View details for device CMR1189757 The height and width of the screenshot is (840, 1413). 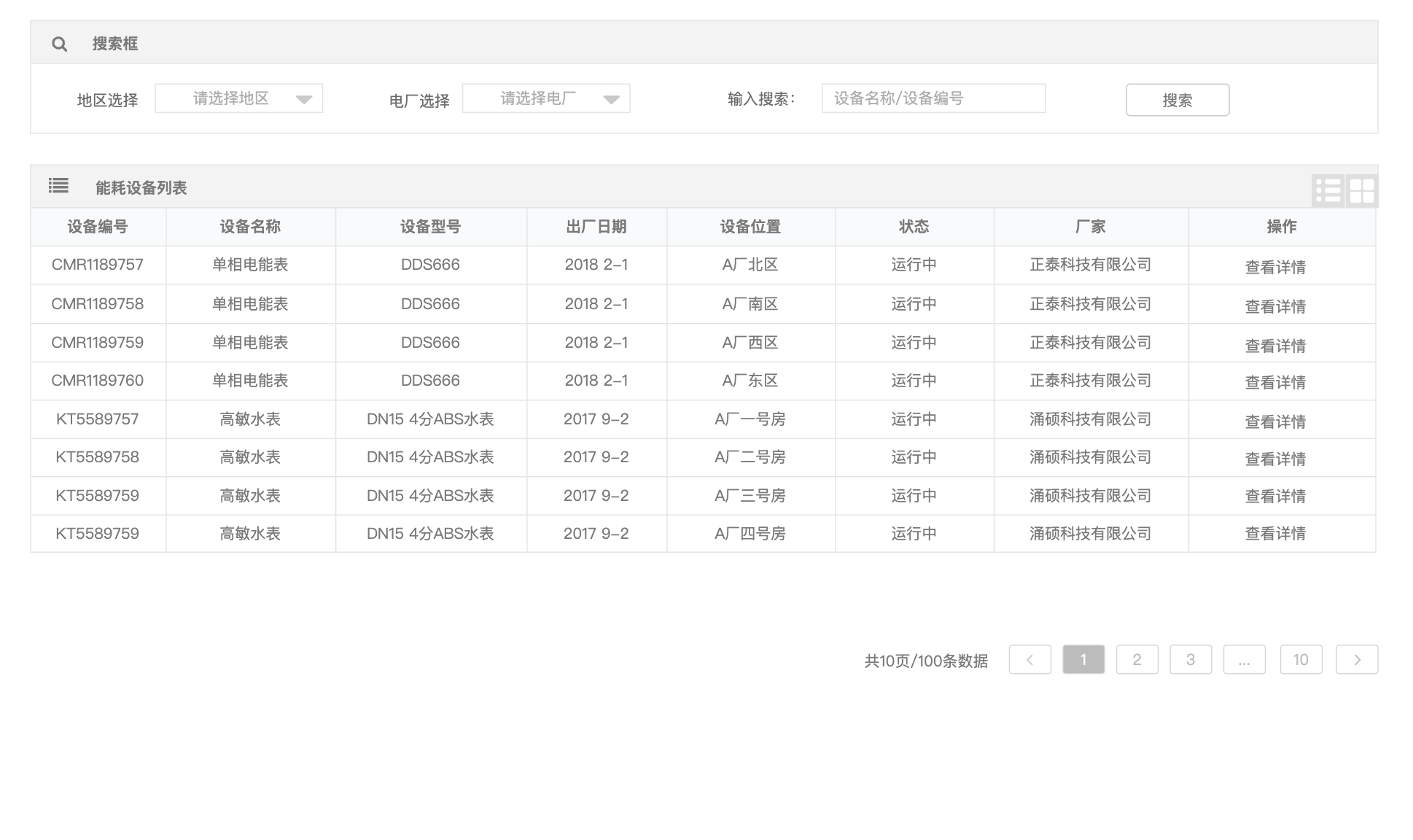1274,267
